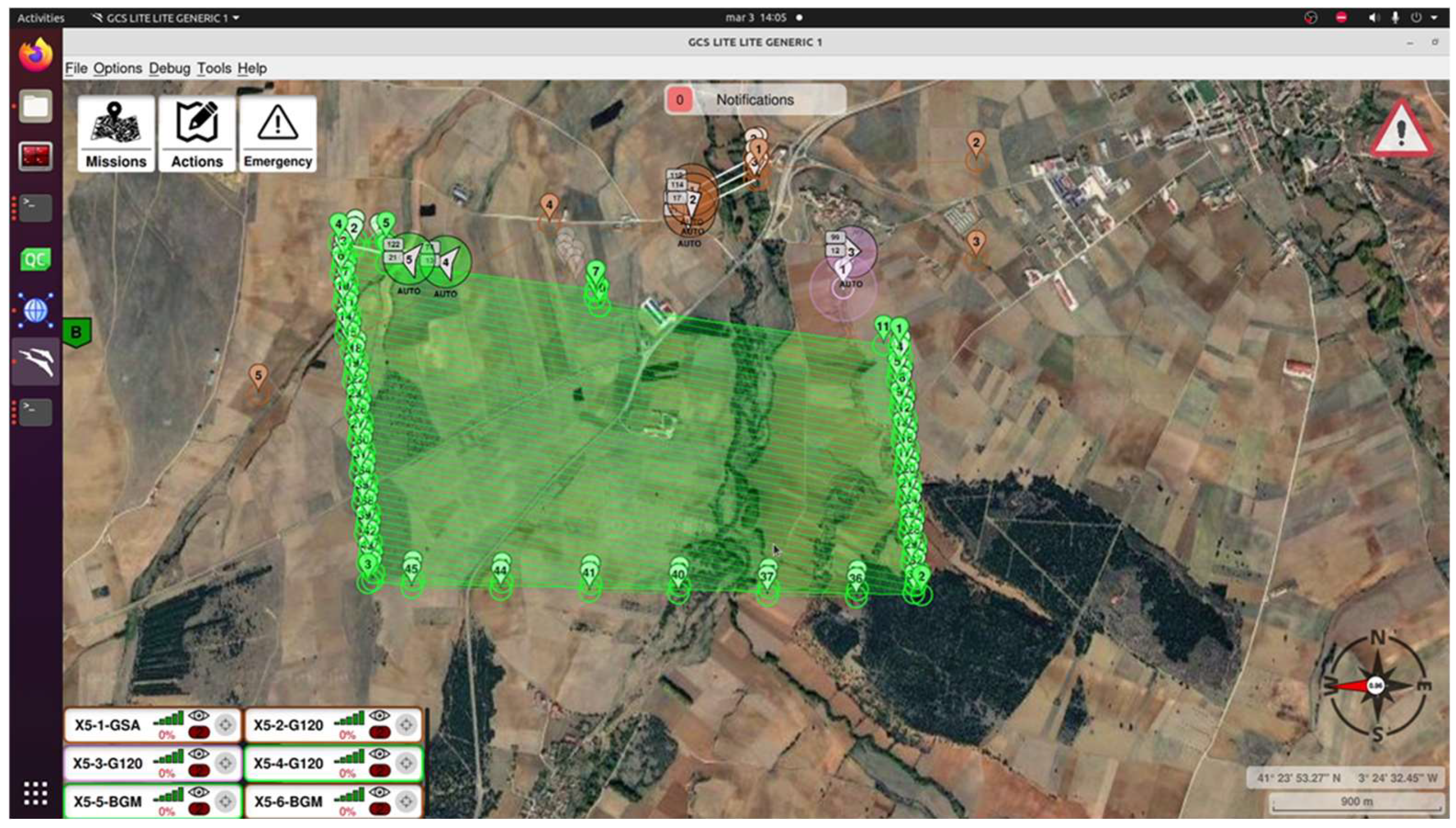
Task: Select the X5-6-BGM drone label
Action: tap(288, 801)
